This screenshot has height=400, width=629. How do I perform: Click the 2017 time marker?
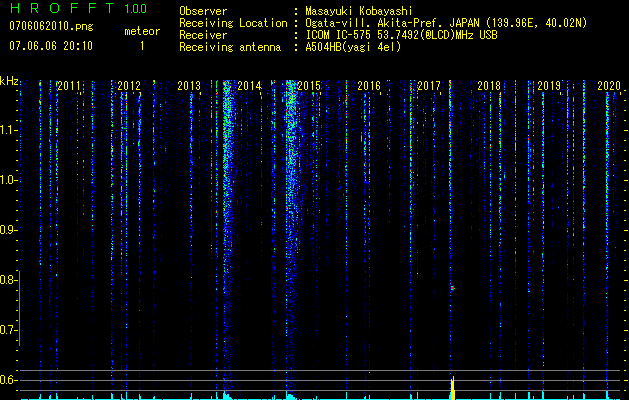point(429,86)
